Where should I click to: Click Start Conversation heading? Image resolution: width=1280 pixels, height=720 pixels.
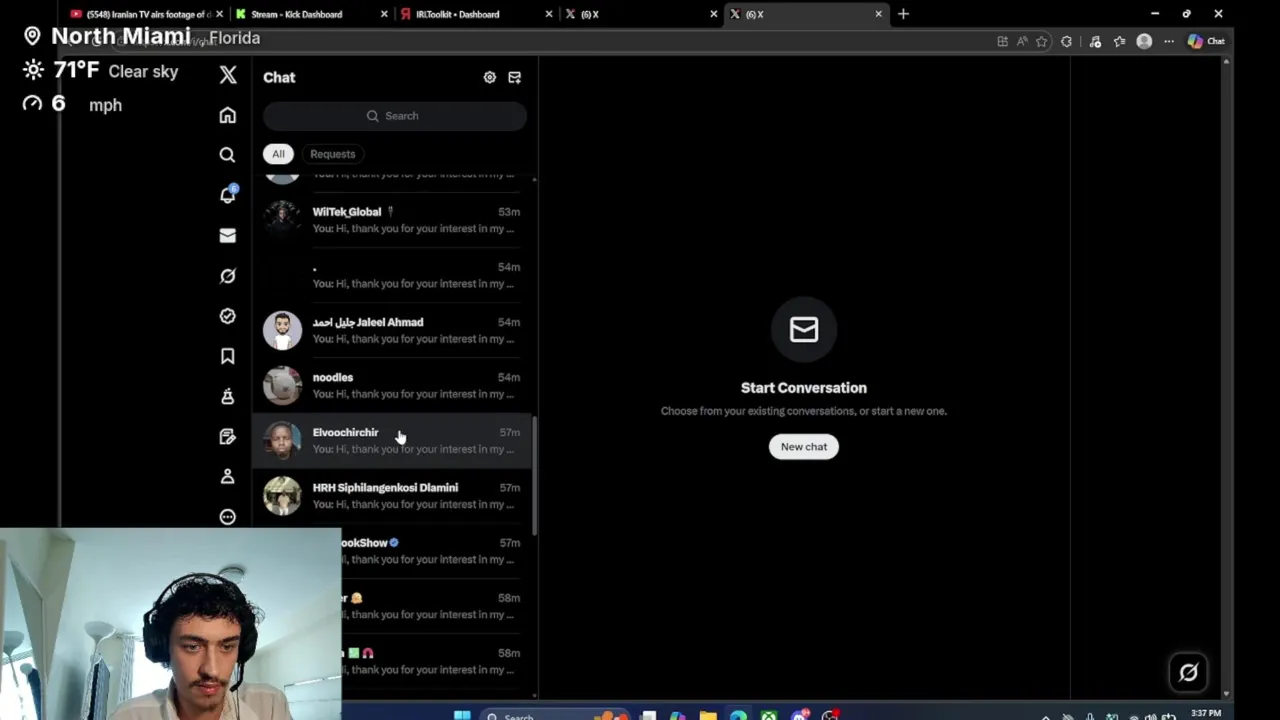[804, 388]
